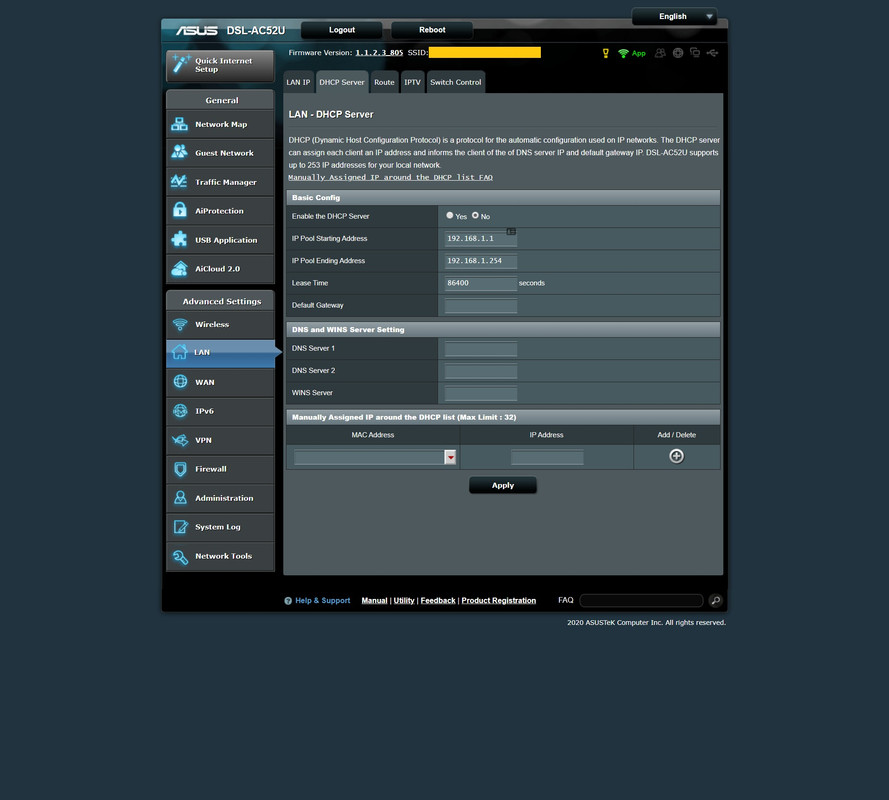Expand MAC Address client list dropdown arrow
Image resolution: width=889 pixels, height=800 pixels.
pyautogui.click(x=450, y=457)
